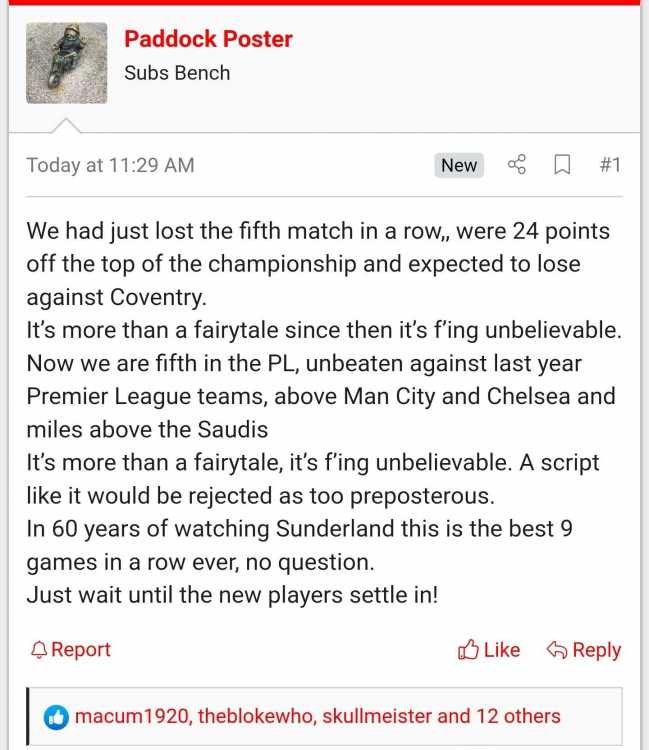Open skullmeister's profile from the likes list
649x750 pixels.
[377, 716]
